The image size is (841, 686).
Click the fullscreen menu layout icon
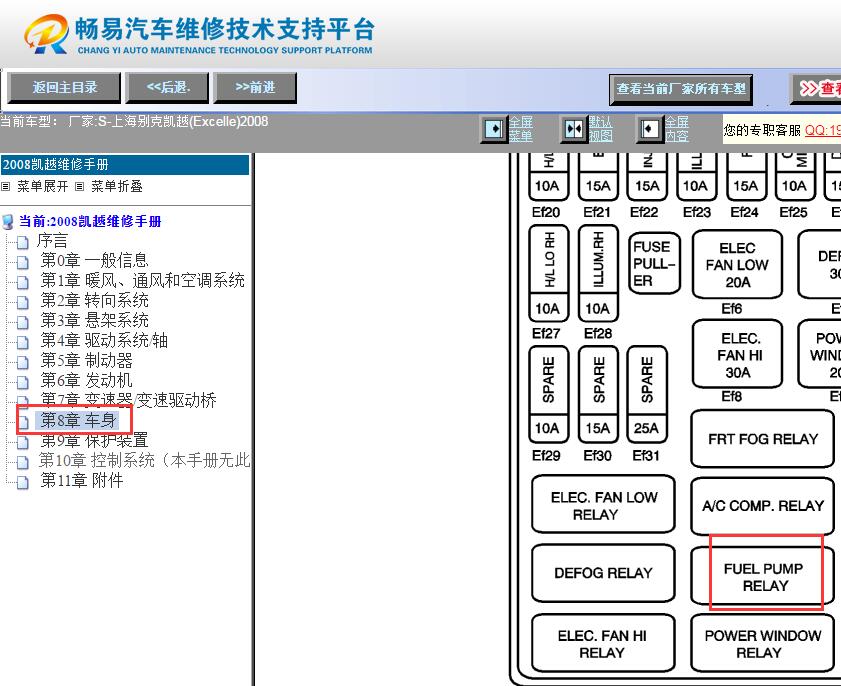tap(493, 129)
